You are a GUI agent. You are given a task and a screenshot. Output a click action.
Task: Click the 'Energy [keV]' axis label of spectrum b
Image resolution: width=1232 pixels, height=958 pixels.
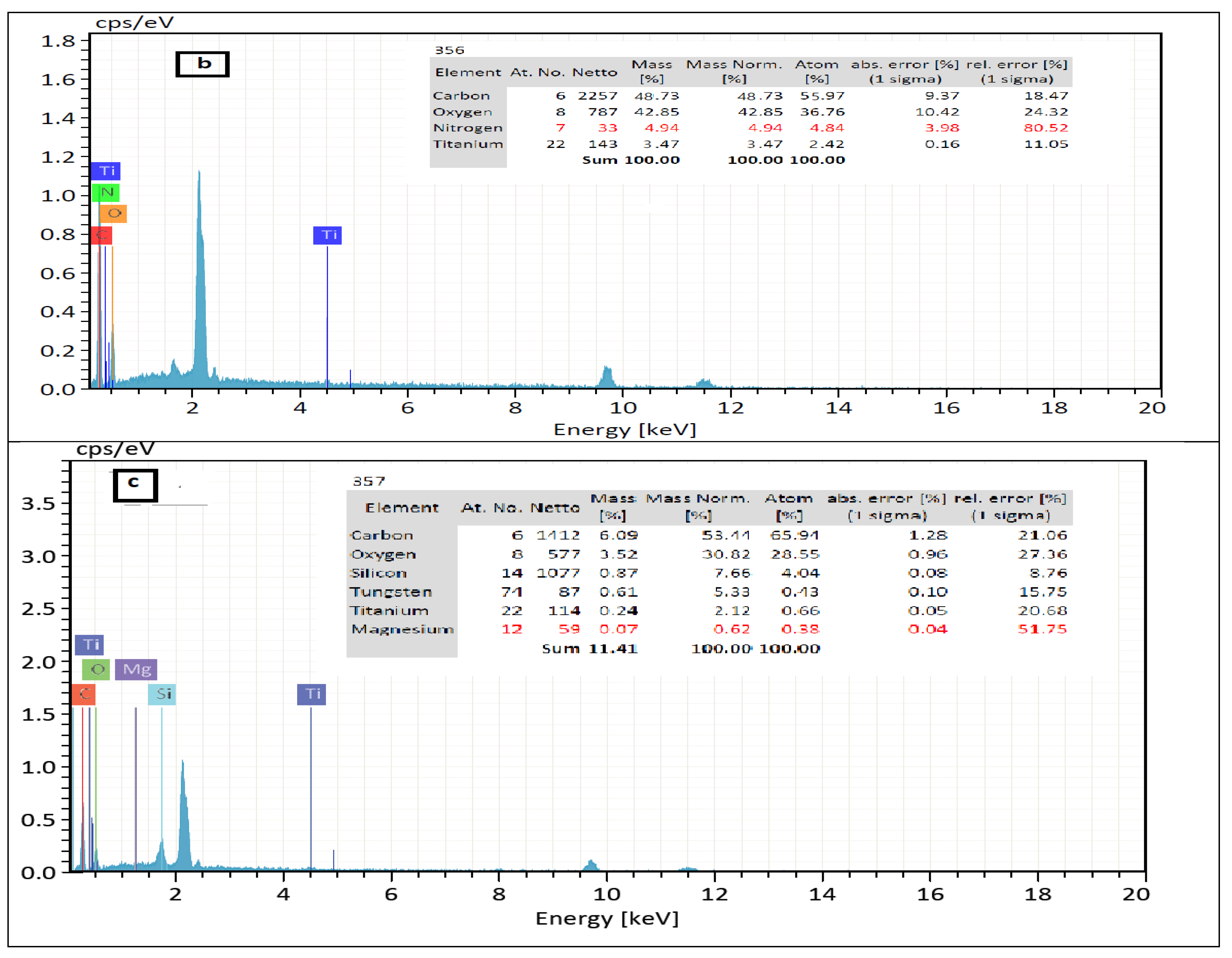(624, 430)
